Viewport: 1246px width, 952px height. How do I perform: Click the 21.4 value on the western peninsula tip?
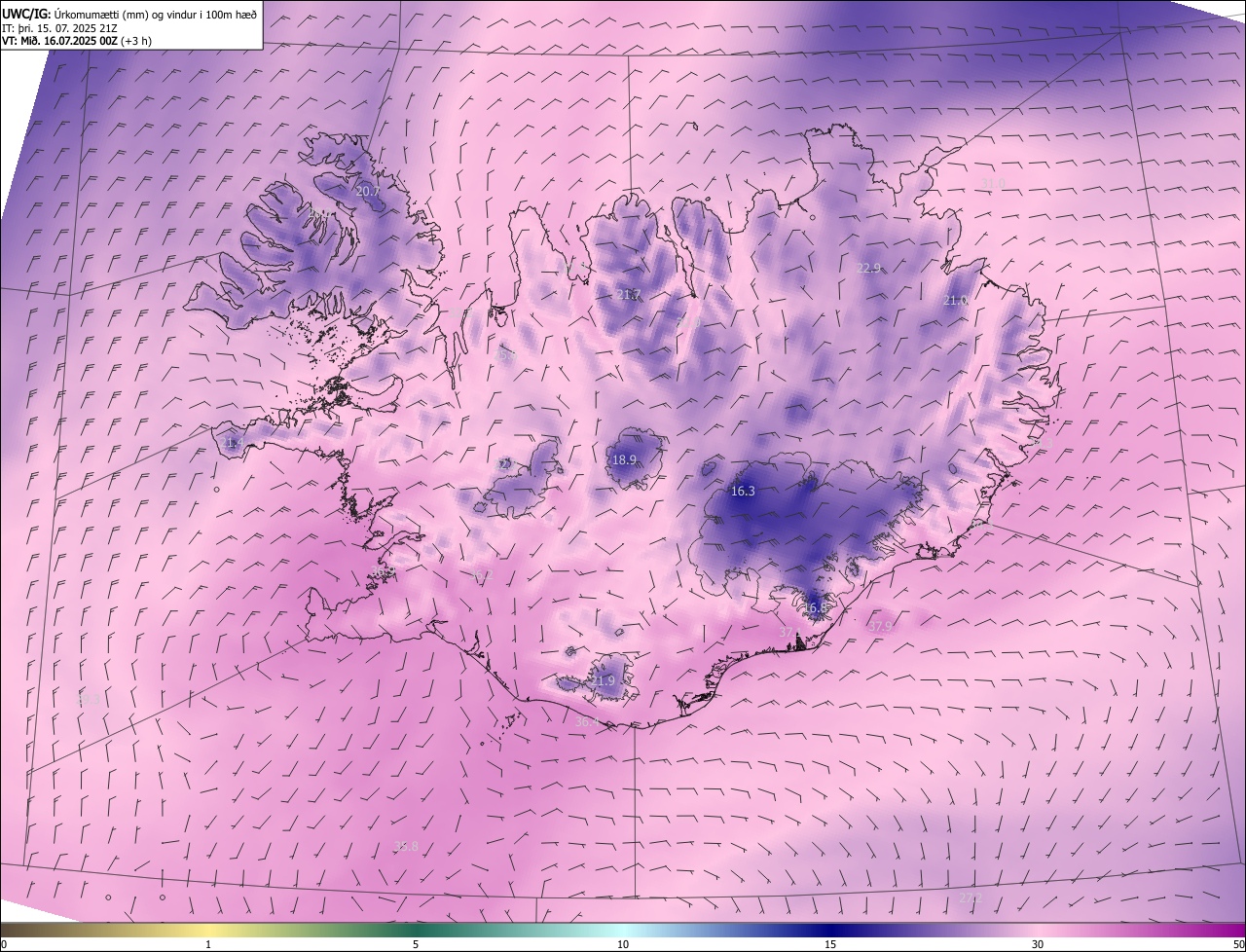231,443
